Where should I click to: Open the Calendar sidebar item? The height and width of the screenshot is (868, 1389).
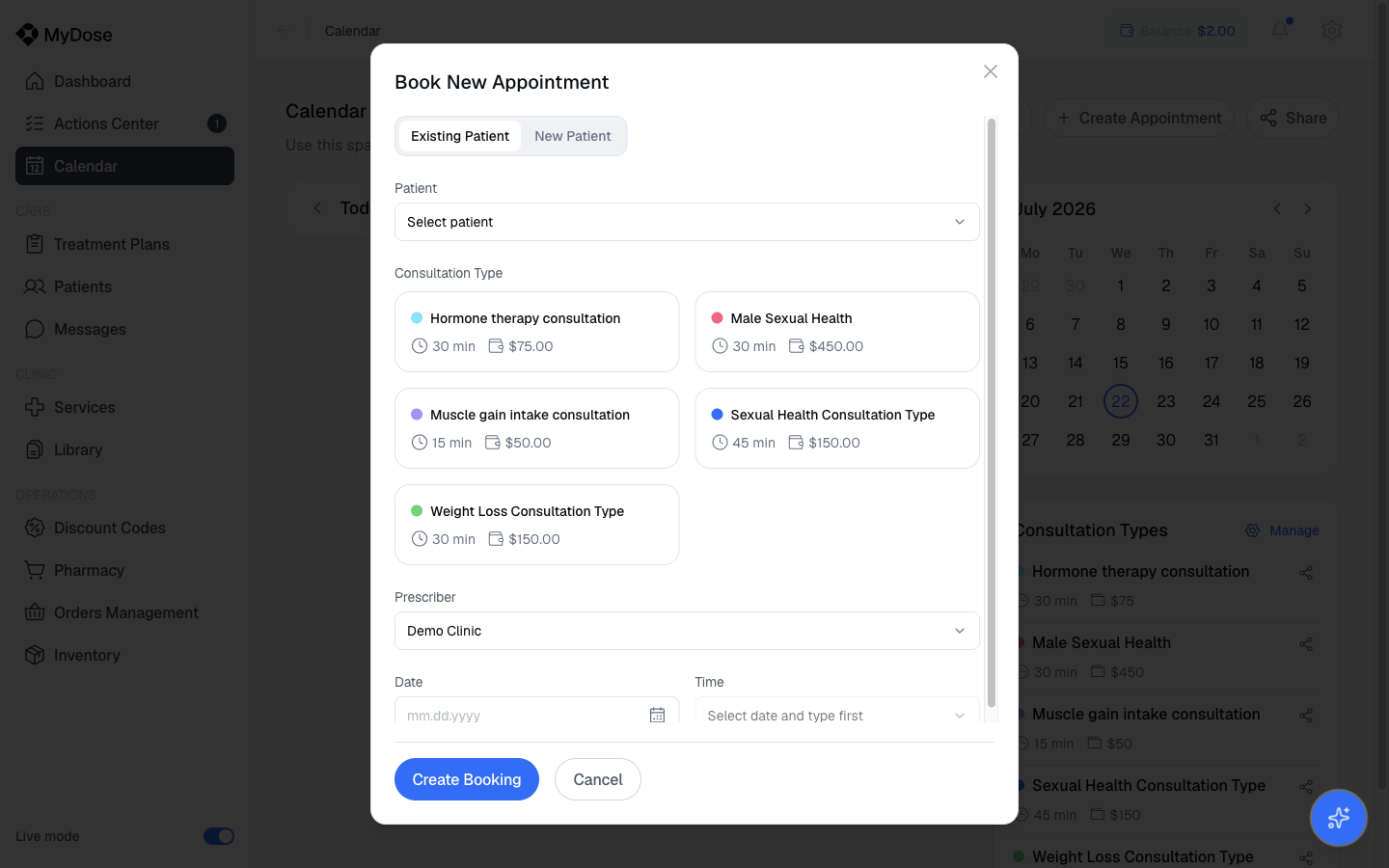tap(124, 166)
